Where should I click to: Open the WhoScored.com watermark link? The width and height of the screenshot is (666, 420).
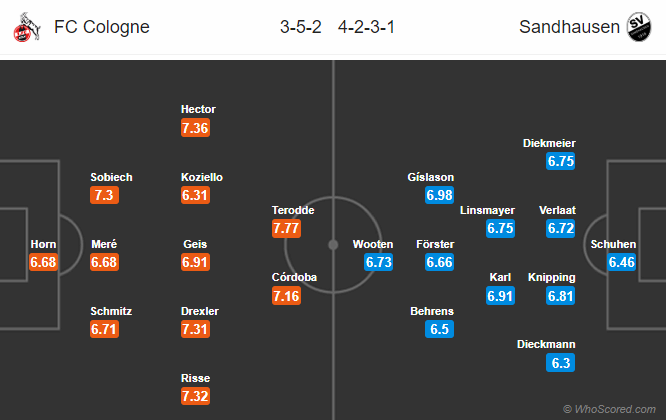tap(612, 408)
